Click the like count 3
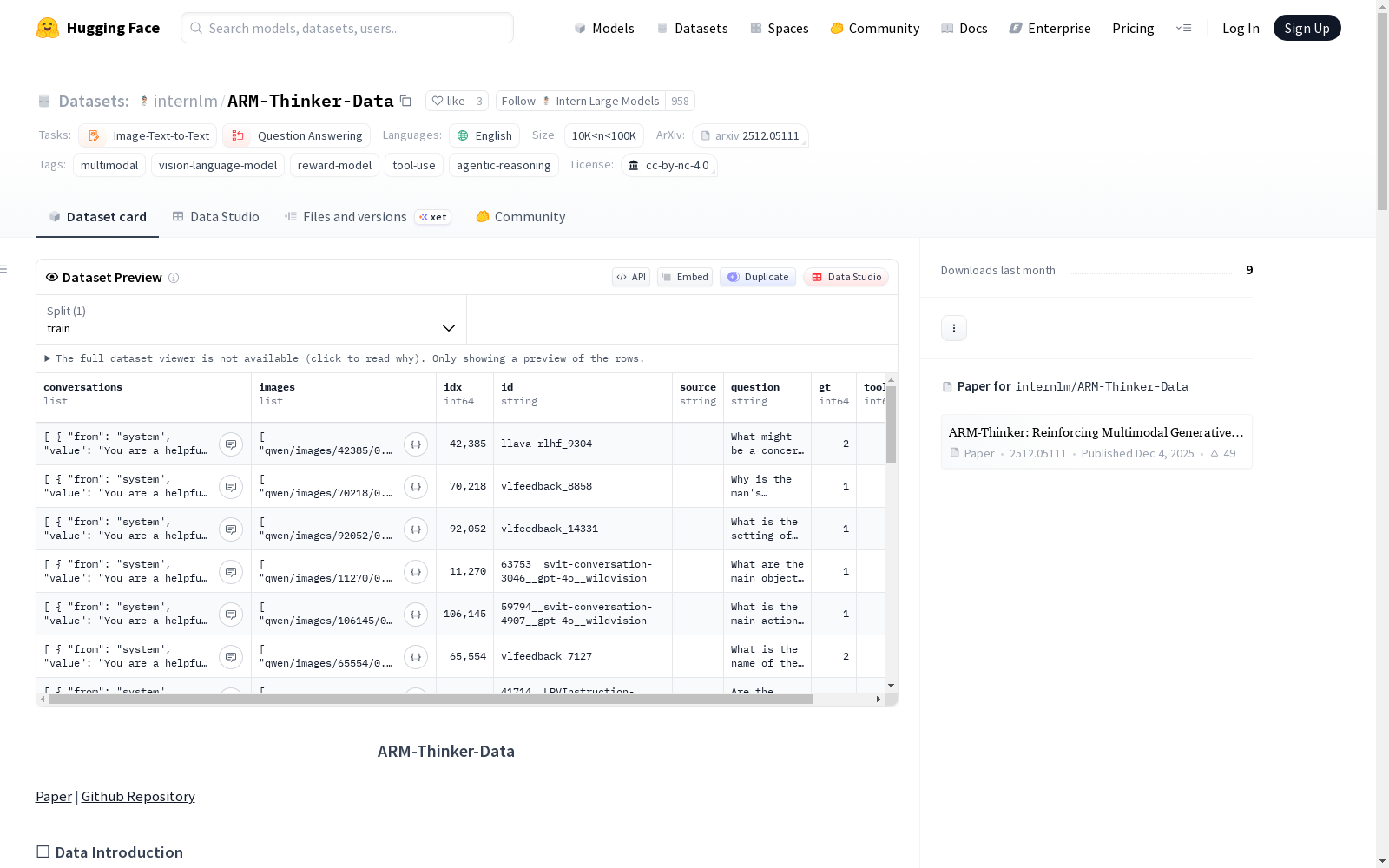The height and width of the screenshot is (868, 1389). [x=479, y=101]
